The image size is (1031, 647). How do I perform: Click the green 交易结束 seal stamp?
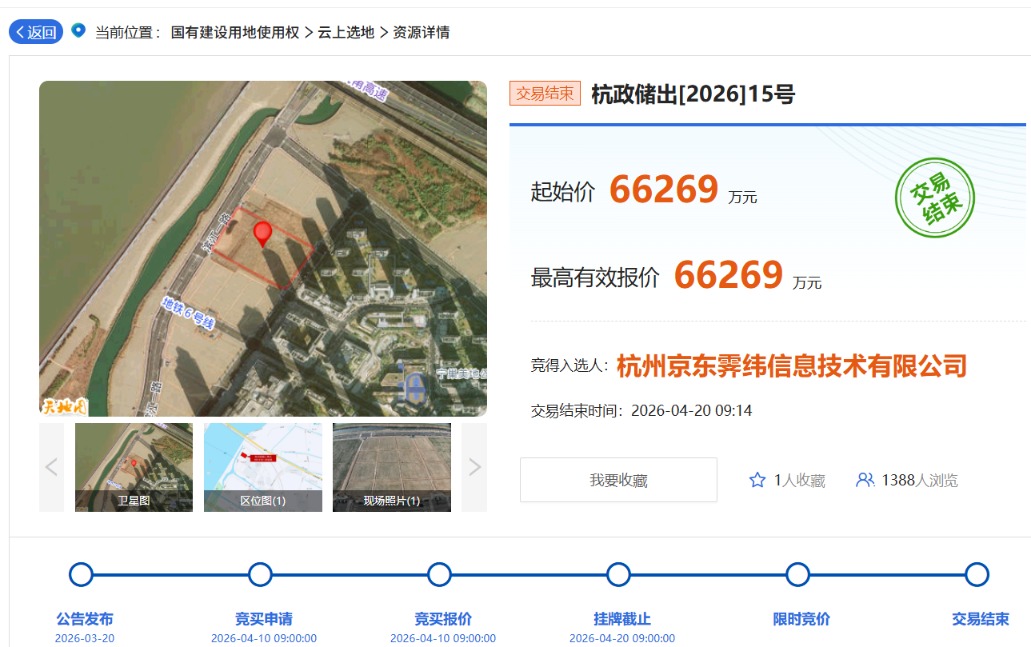click(x=934, y=197)
